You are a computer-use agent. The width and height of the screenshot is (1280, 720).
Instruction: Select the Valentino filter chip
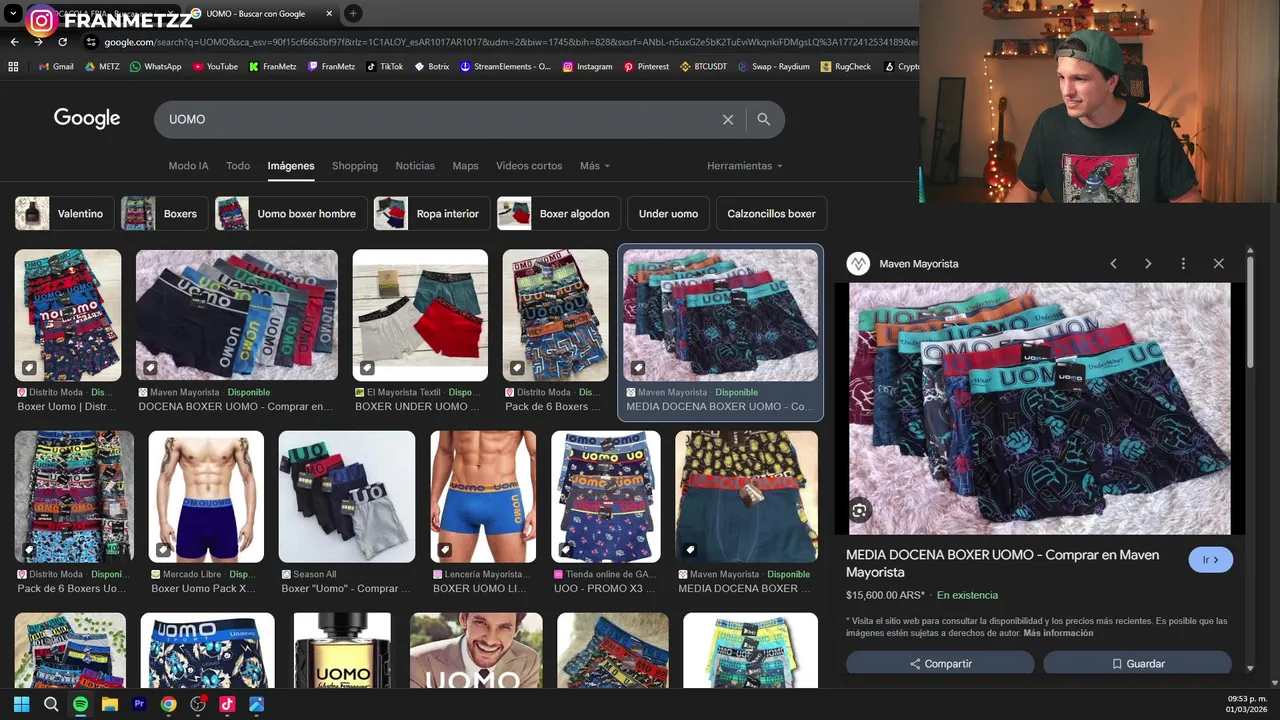coord(64,214)
